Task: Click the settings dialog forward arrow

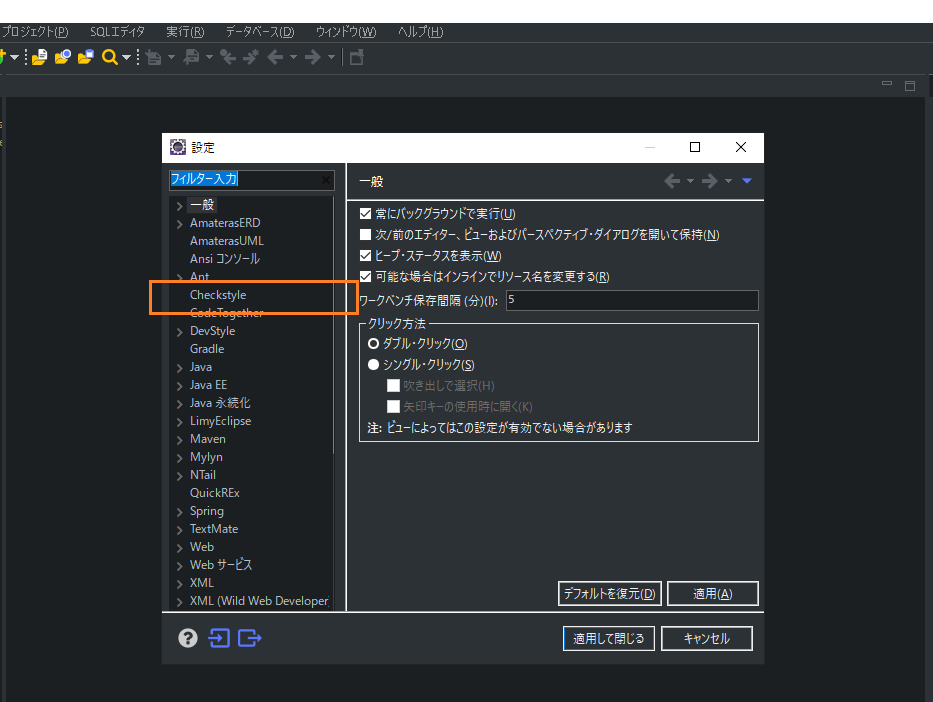Action: pyautogui.click(x=709, y=181)
